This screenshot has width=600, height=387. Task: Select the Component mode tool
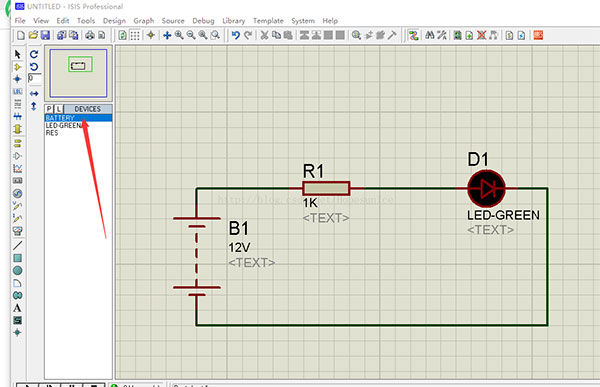tap(17, 67)
